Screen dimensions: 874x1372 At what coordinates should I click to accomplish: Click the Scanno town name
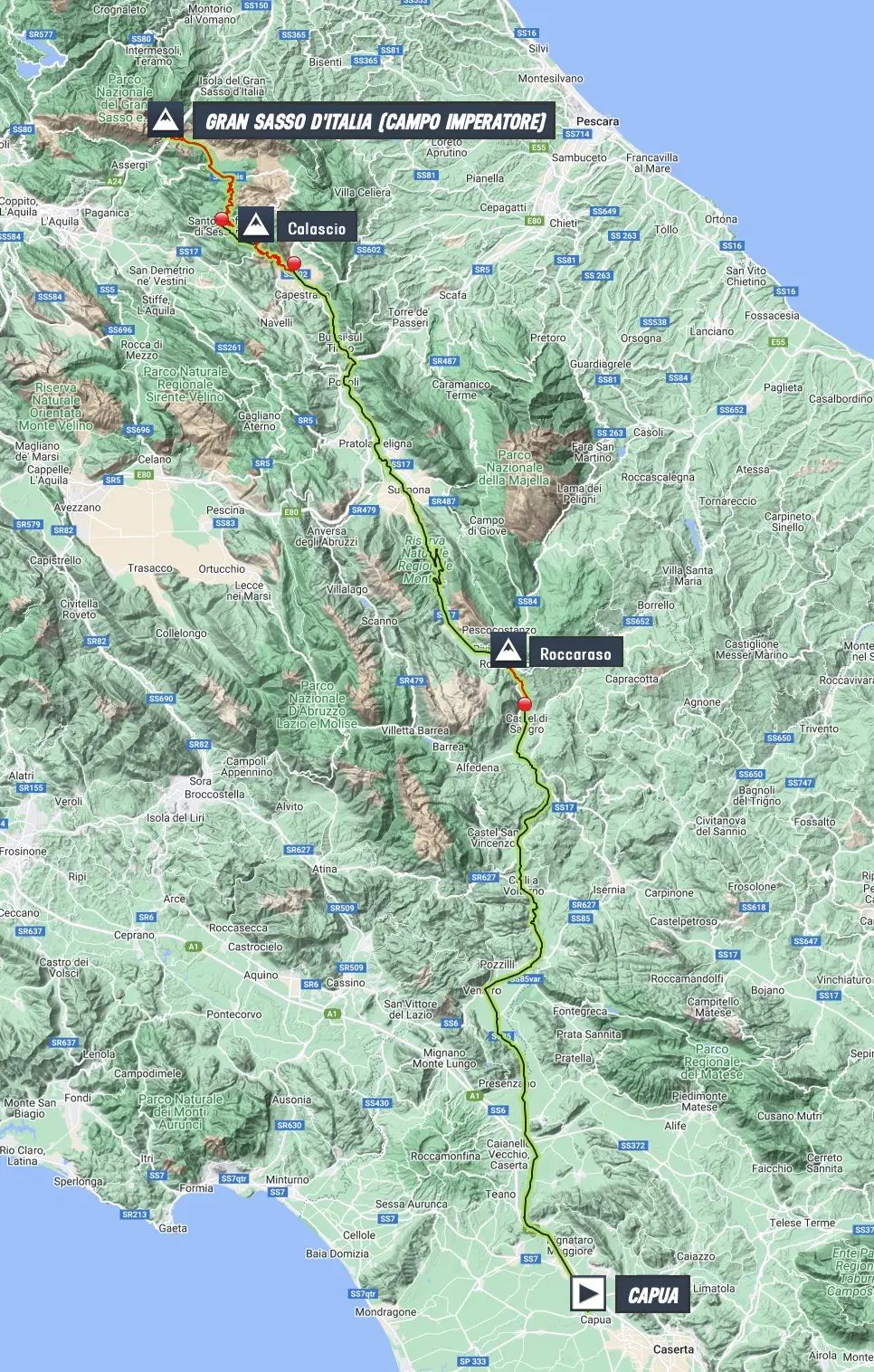[379, 621]
